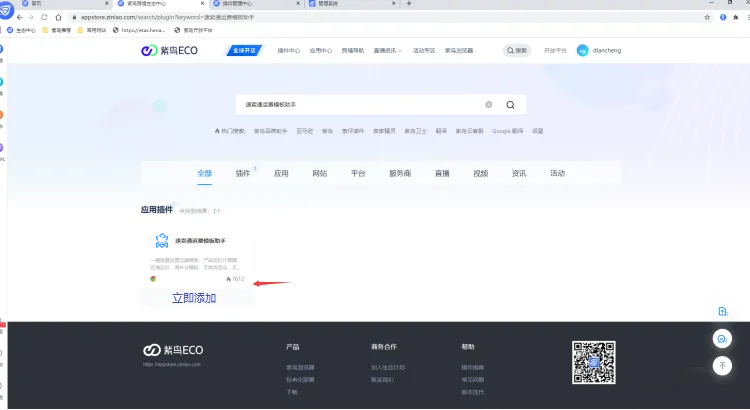The width and height of the screenshot is (750, 410).
Task: Click hot search term Google 翻译
Action: [x=507, y=131]
